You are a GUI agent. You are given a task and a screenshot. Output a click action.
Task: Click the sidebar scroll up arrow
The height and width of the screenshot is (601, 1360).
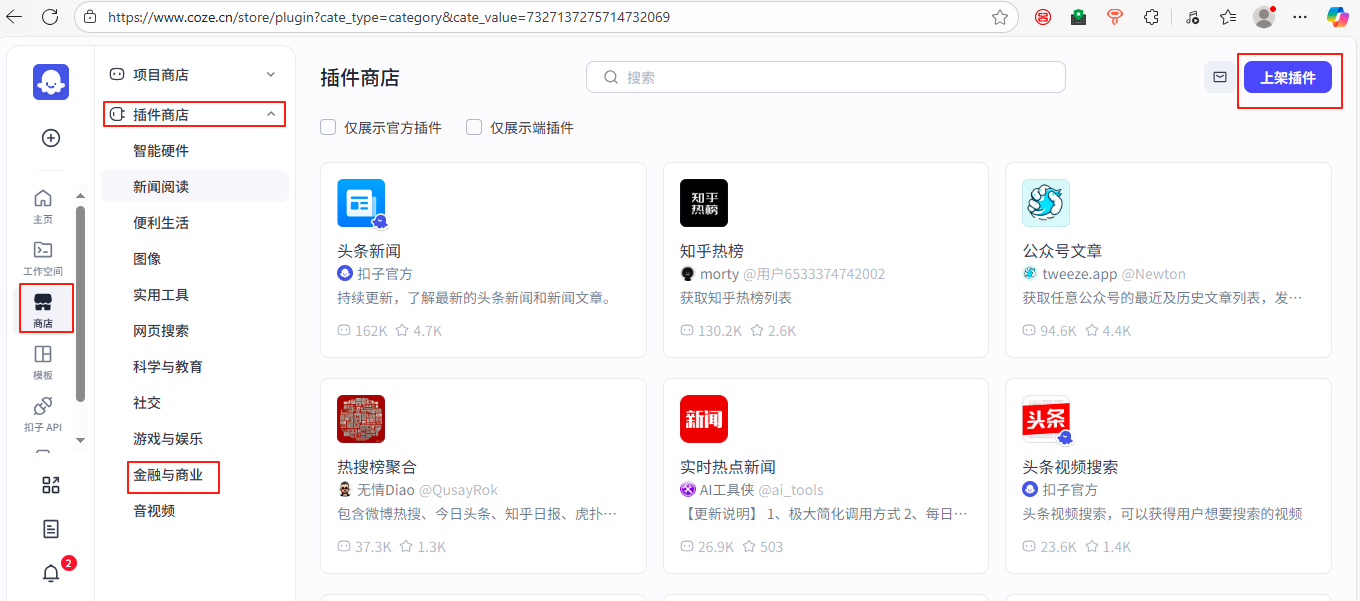81,195
